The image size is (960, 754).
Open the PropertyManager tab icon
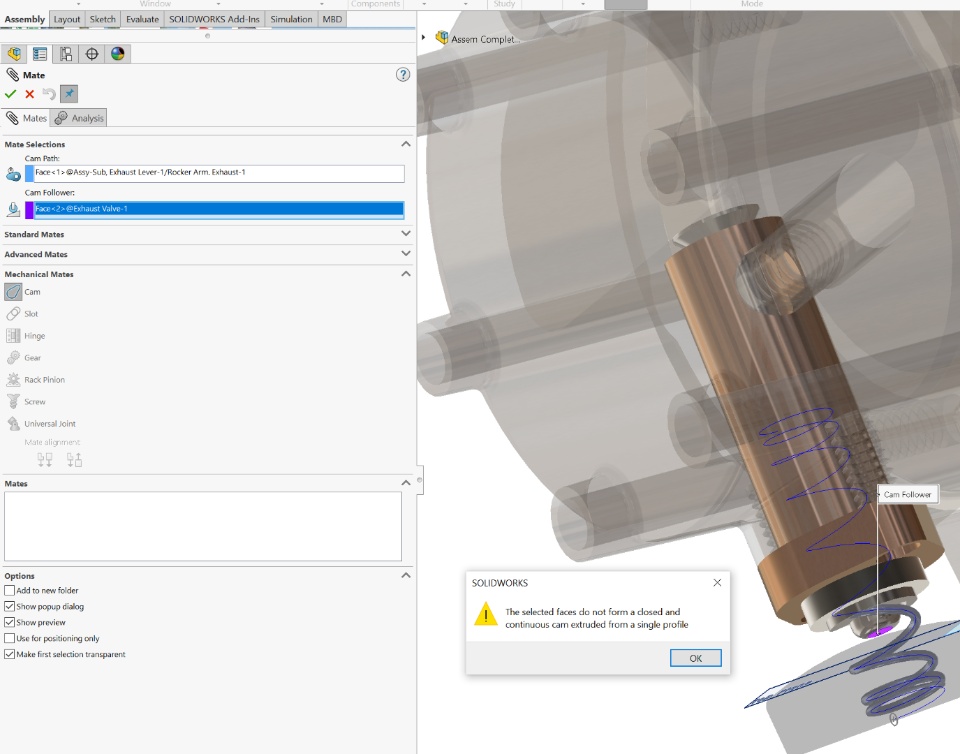pyautogui.click(x=40, y=54)
